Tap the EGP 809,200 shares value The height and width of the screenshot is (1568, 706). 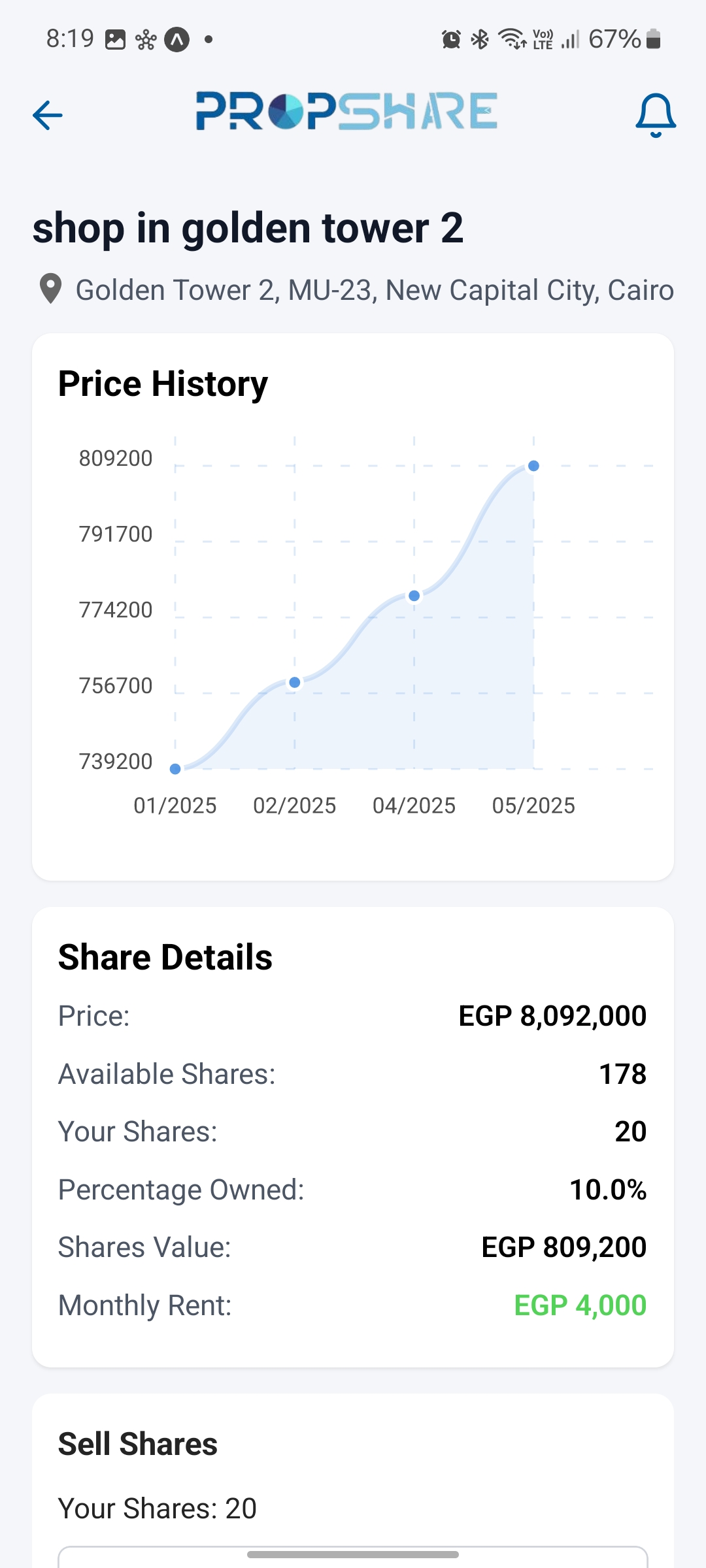(563, 1247)
